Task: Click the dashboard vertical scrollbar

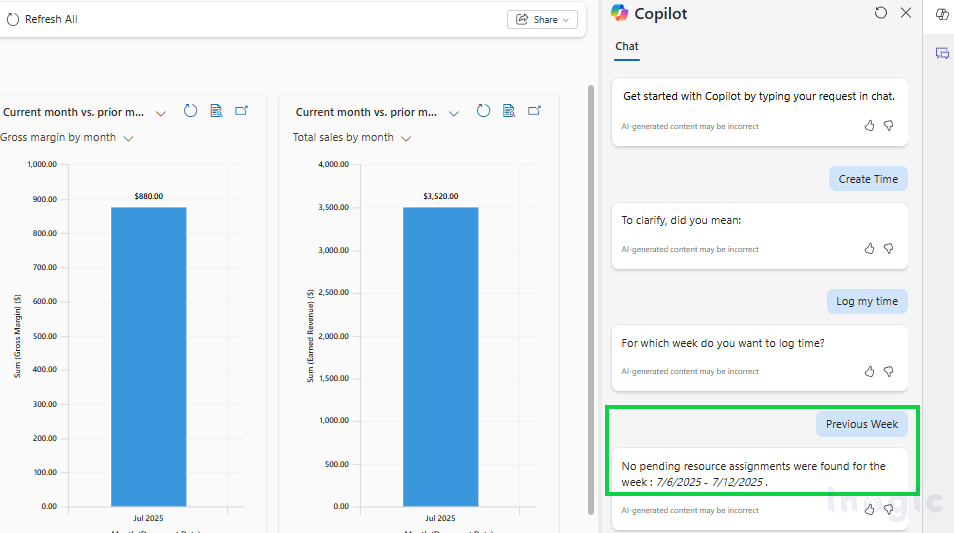Action: [591, 300]
